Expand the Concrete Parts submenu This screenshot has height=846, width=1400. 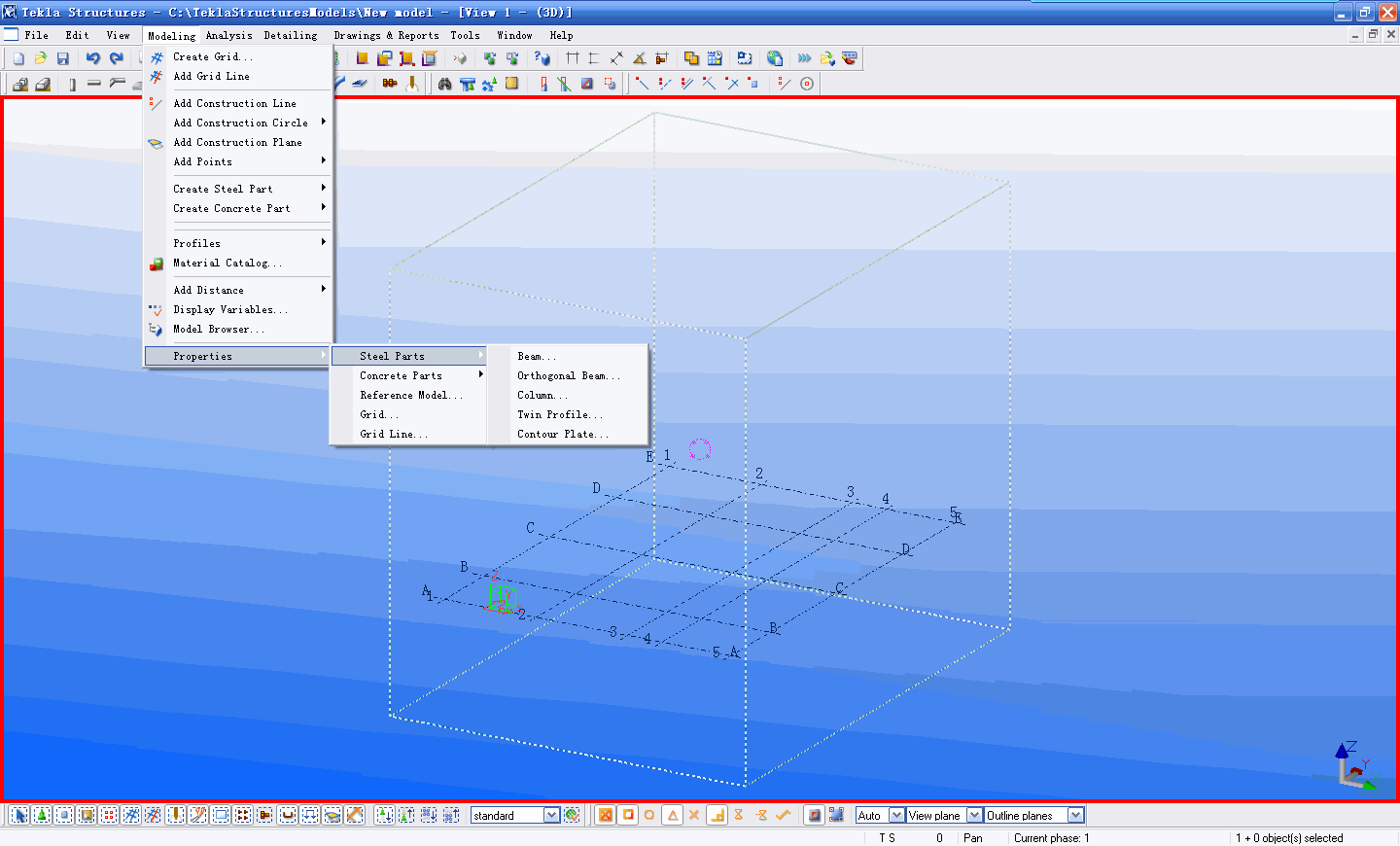(x=409, y=375)
